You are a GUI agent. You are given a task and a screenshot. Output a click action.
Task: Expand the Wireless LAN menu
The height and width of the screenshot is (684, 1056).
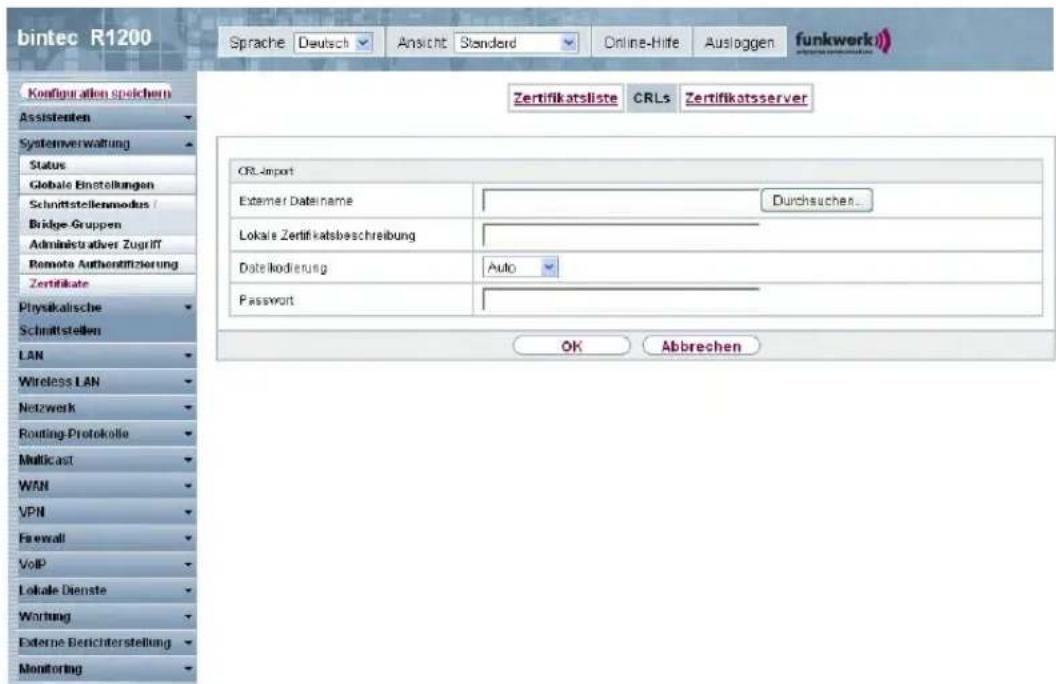coord(105,382)
